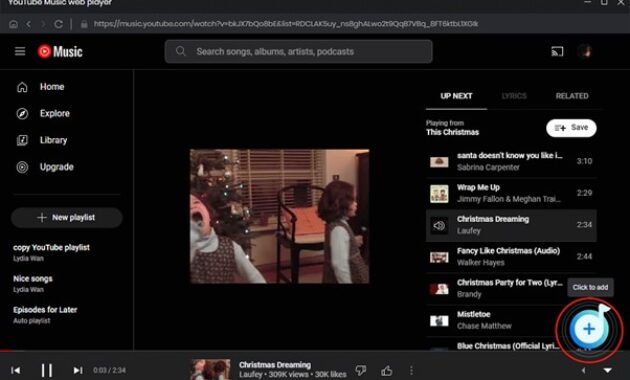Open the account avatar menu
630x380 pixels.
coord(585,51)
